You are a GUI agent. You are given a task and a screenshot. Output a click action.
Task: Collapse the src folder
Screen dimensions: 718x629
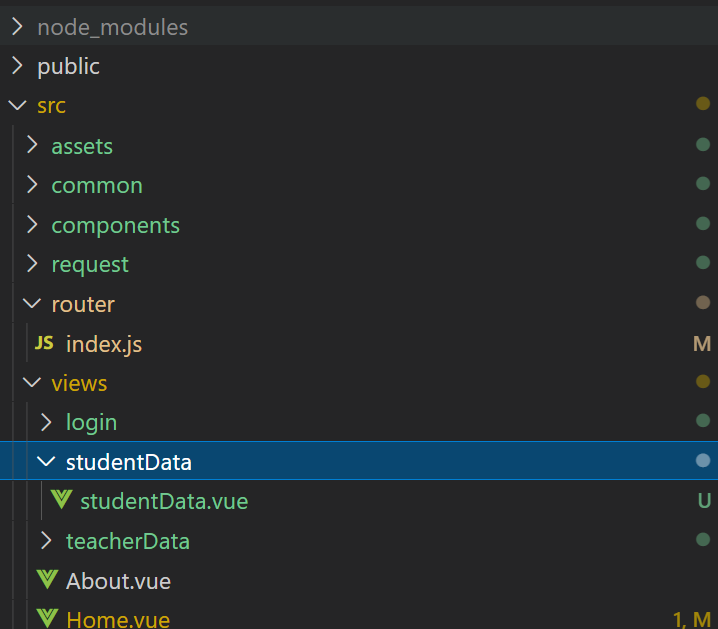click(x=17, y=105)
